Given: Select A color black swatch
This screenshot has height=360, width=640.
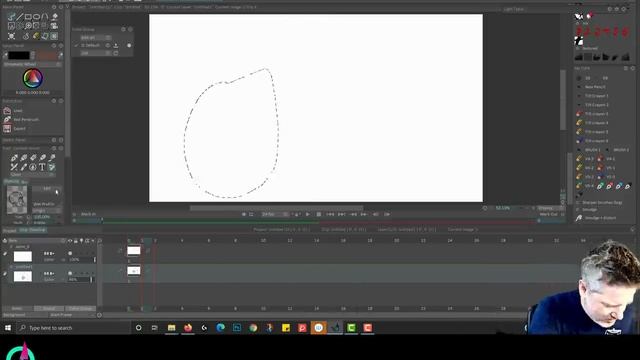Looking at the screenshot, I should click(x=19, y=55).
